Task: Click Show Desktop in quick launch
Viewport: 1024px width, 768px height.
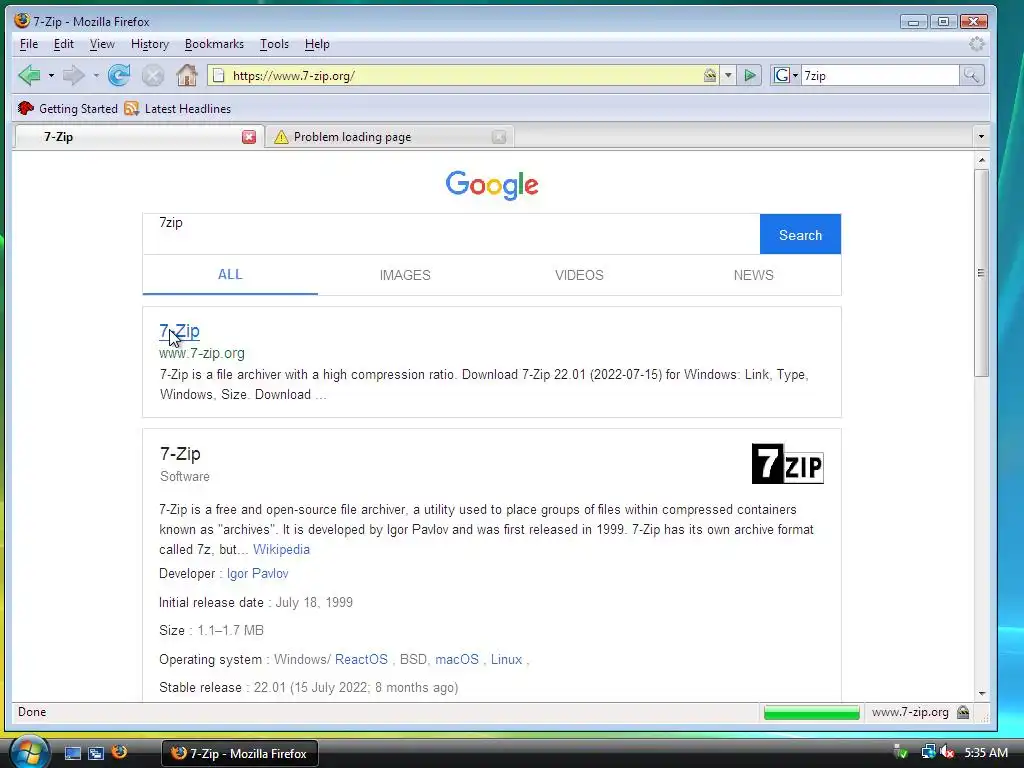Action: tap(72, 753)
